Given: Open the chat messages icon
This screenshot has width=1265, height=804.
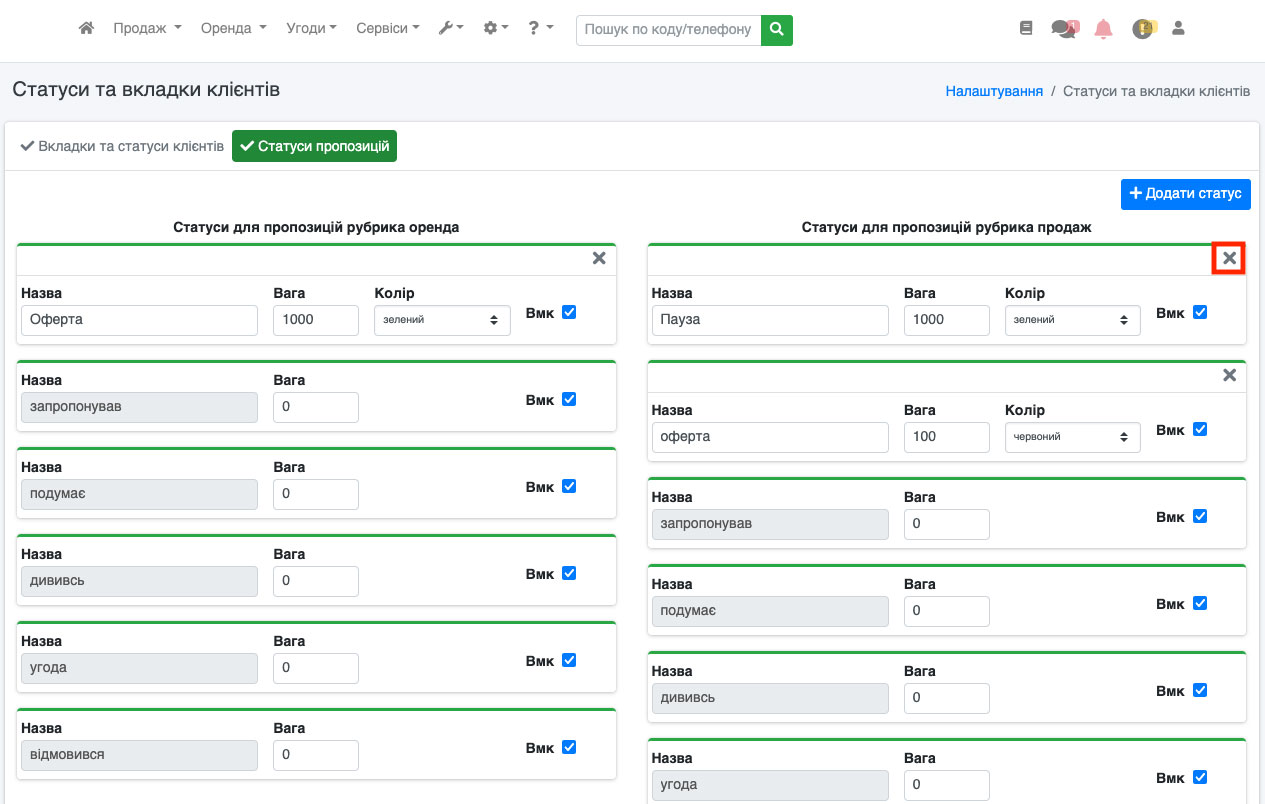Looking at the screenshot, I should tap(1064, 29).
